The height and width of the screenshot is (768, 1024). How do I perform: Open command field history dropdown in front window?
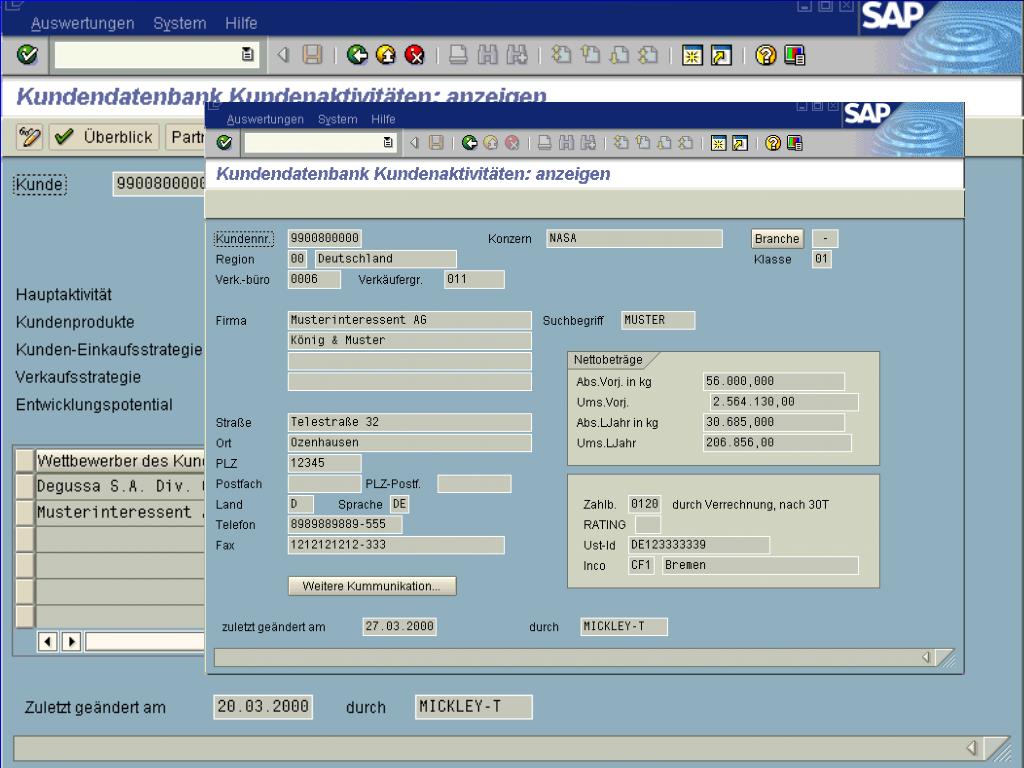tap(388, 142)
